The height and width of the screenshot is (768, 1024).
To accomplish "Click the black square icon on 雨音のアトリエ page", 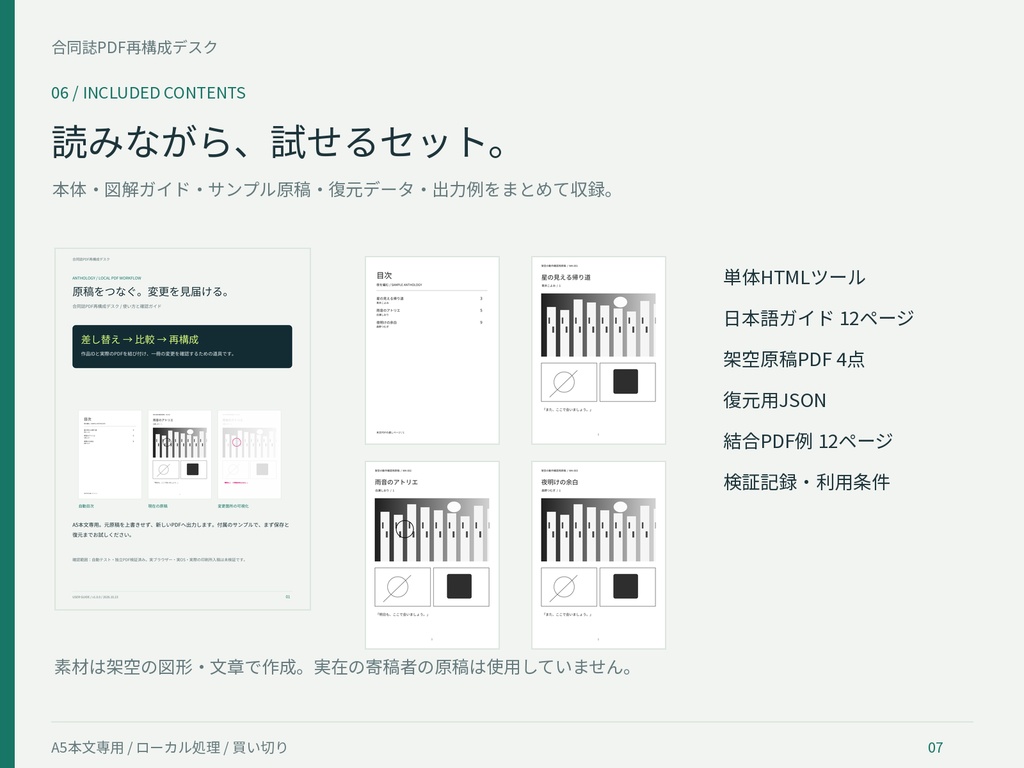I will 460,587.
